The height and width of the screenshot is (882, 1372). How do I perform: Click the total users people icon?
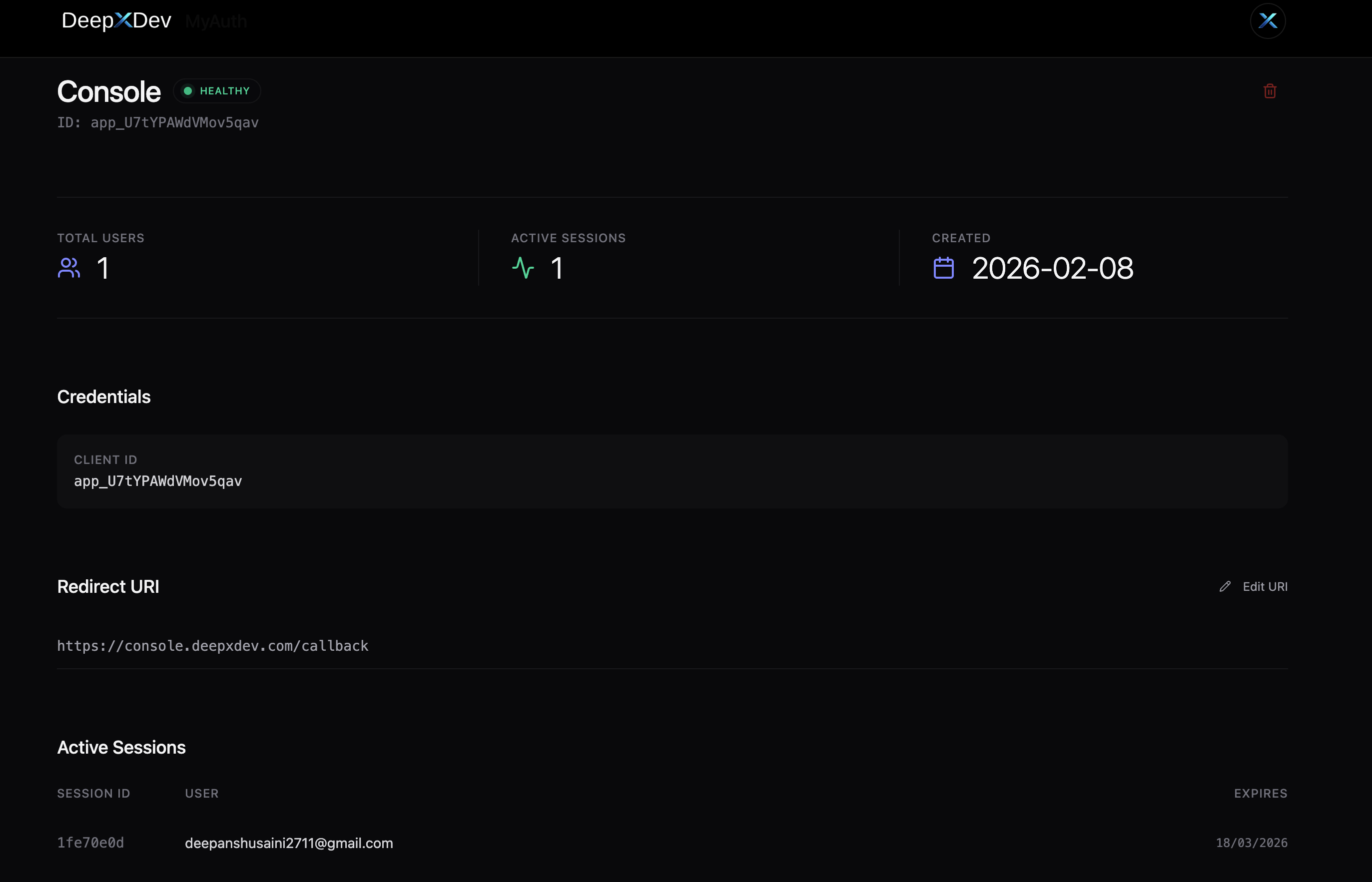click(69, 268)
